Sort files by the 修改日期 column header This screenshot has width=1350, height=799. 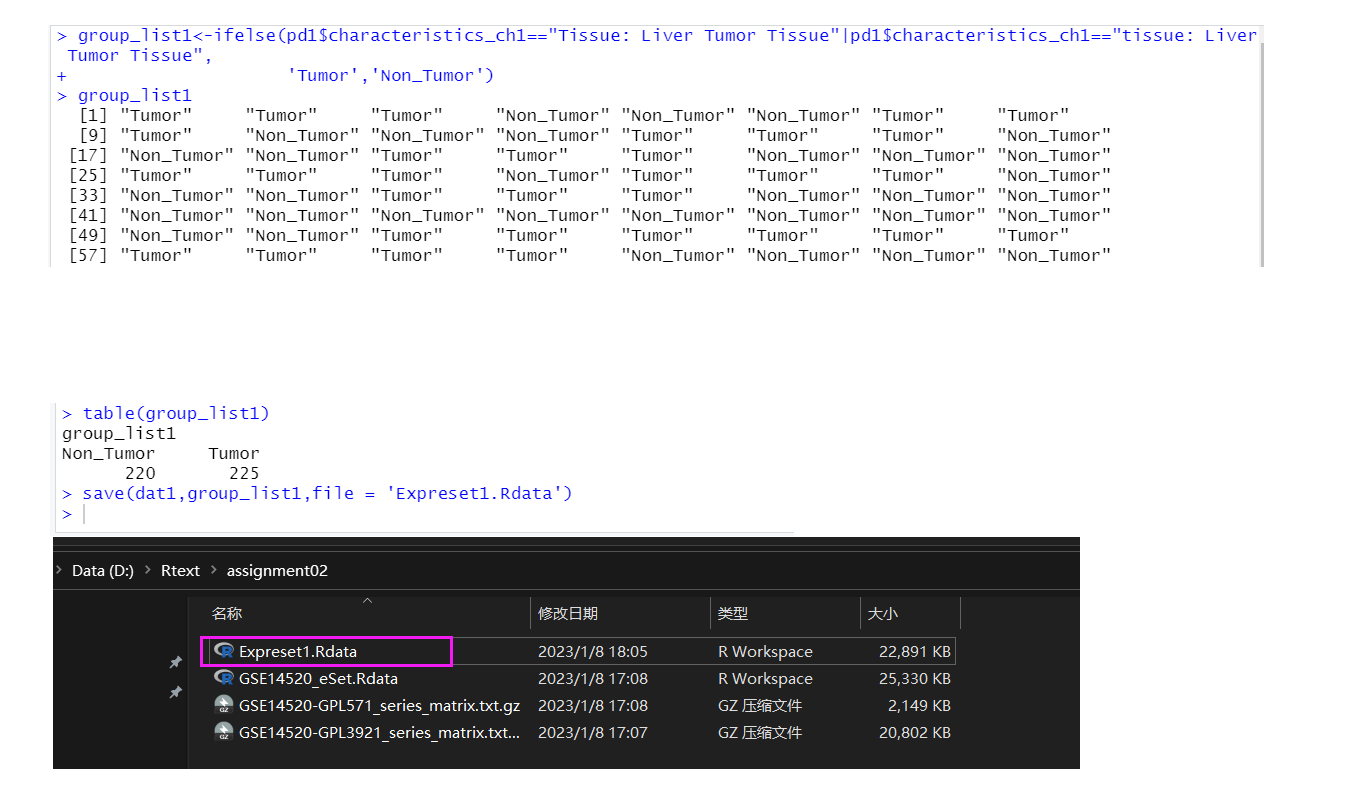tap(568, 613)
